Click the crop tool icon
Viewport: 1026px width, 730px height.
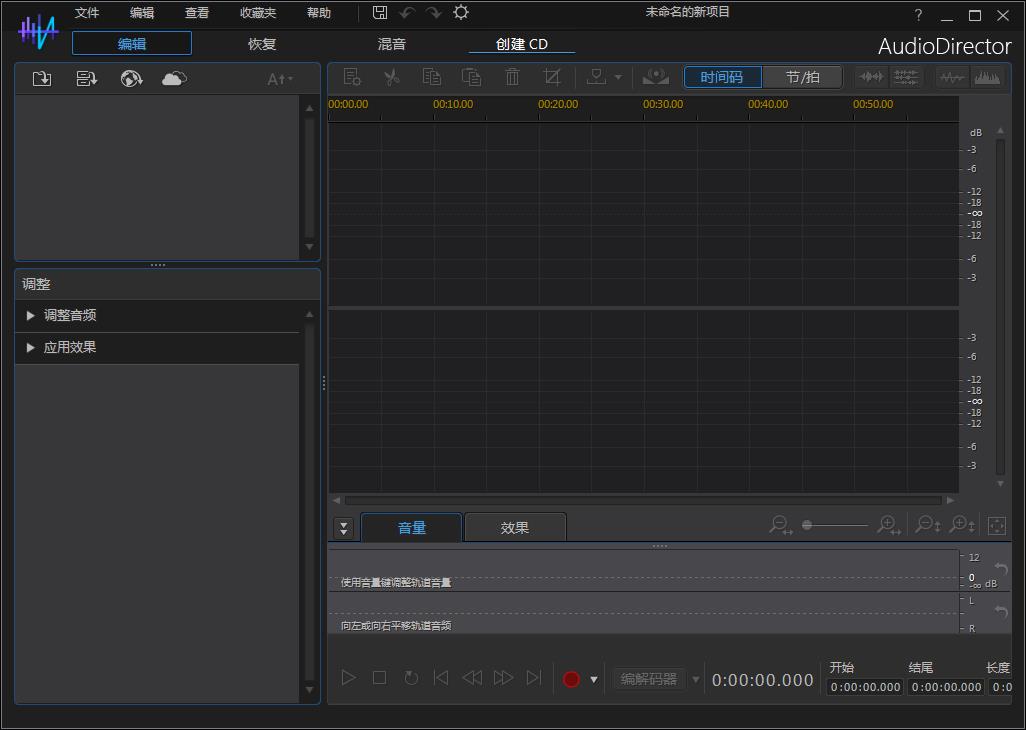(x=551, y=77)
